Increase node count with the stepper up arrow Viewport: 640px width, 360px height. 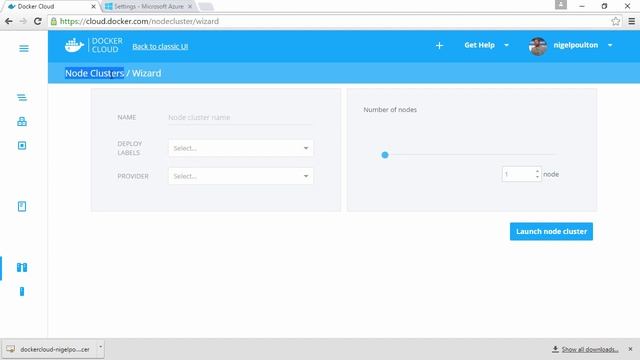tap(537, 171)
